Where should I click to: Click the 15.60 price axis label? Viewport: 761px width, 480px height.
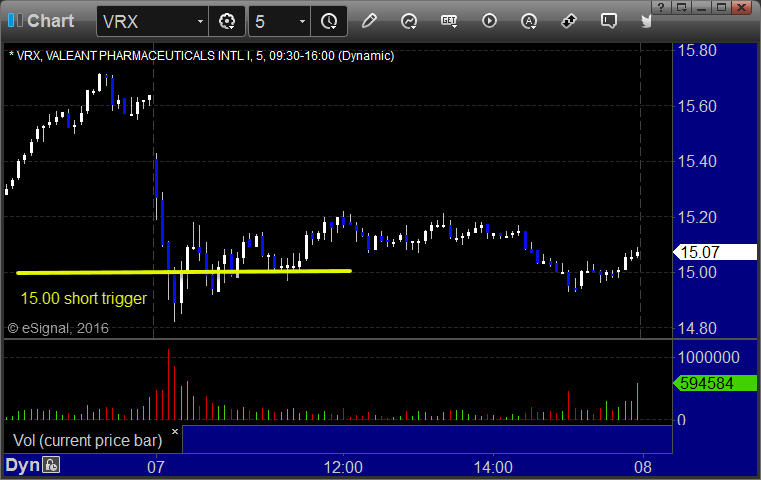(x=697, y=106)
